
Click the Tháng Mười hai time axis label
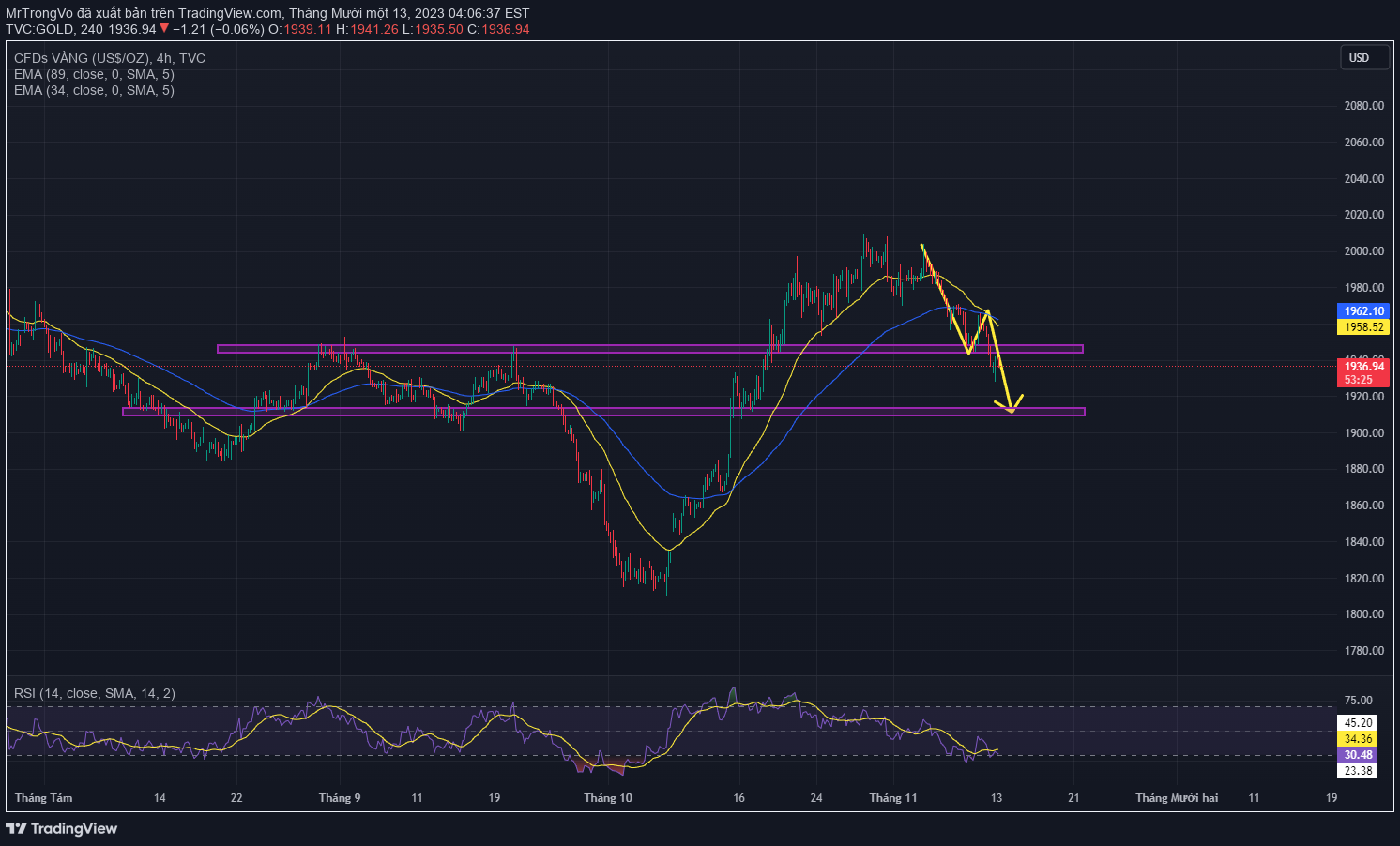tap(1177, 798)
